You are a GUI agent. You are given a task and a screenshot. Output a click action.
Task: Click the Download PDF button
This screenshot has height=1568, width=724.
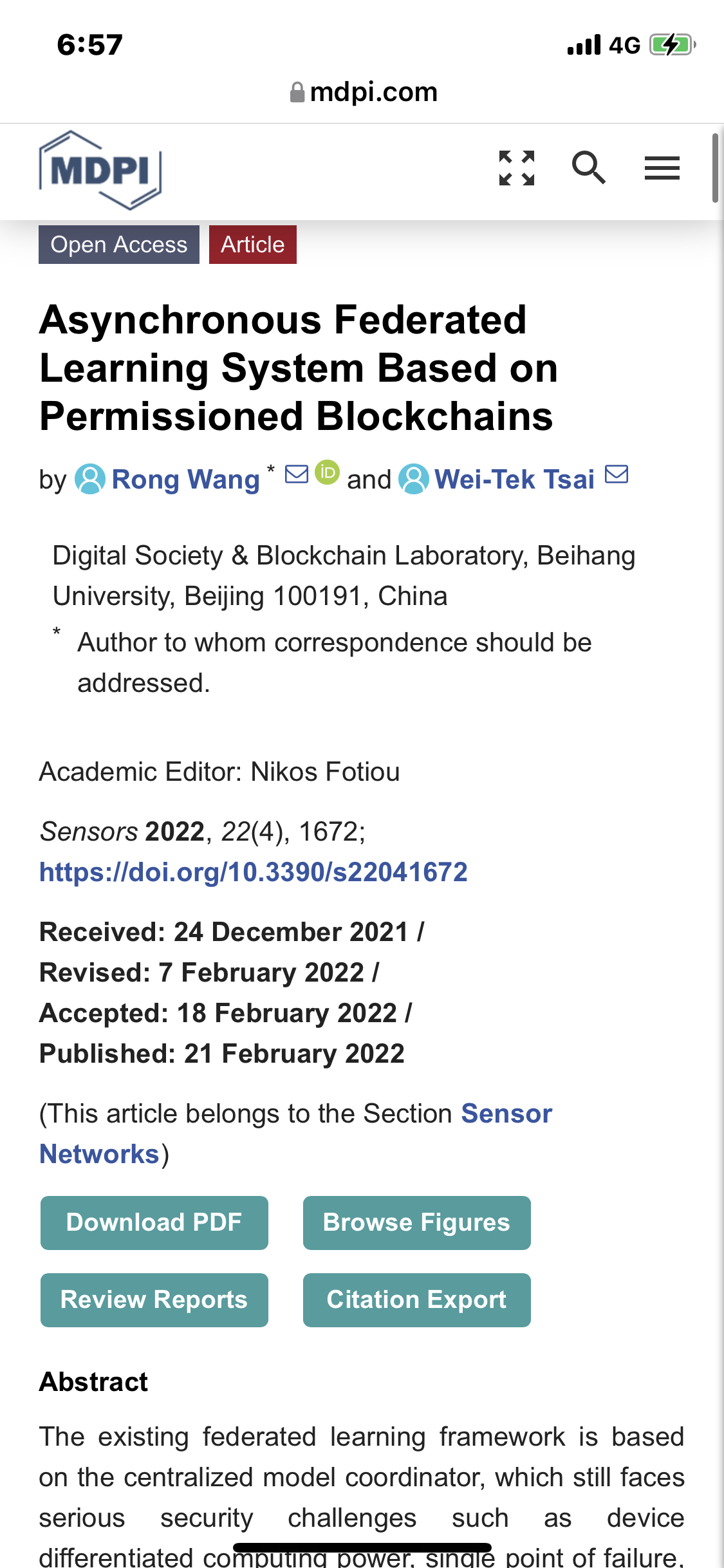(154, 1223)
